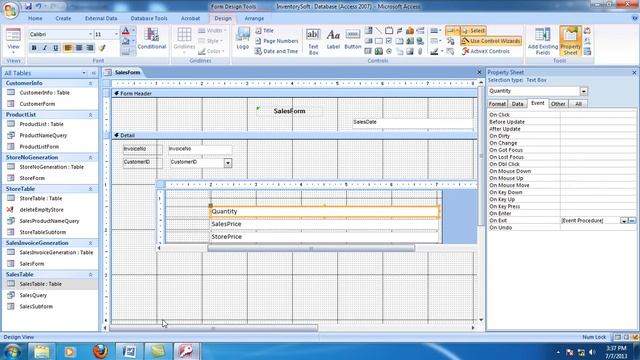Switch to All tab in Property Sheet

pyautogui.click(x=578, y=104)
